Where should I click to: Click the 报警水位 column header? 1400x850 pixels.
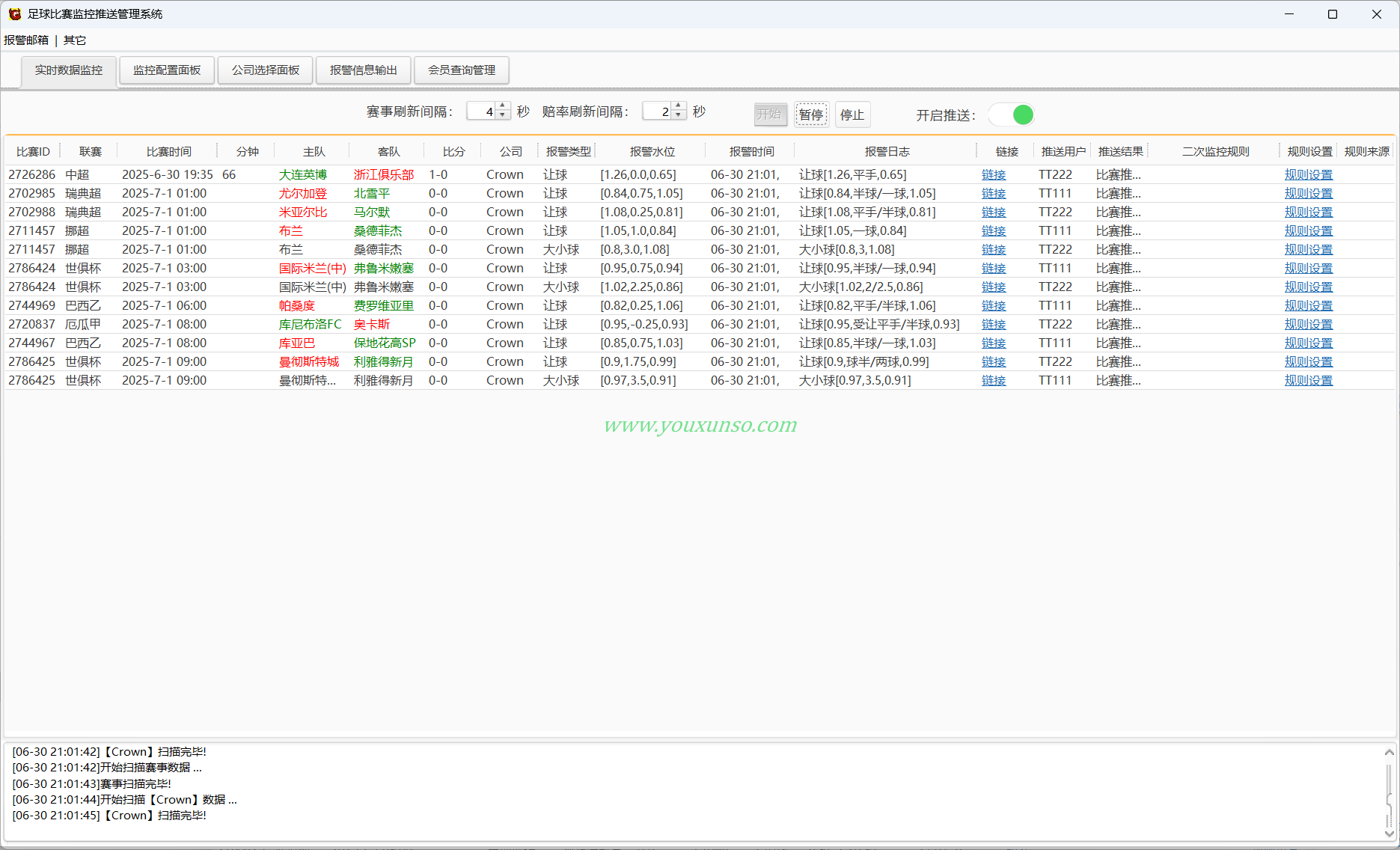[x=652, y=152]
